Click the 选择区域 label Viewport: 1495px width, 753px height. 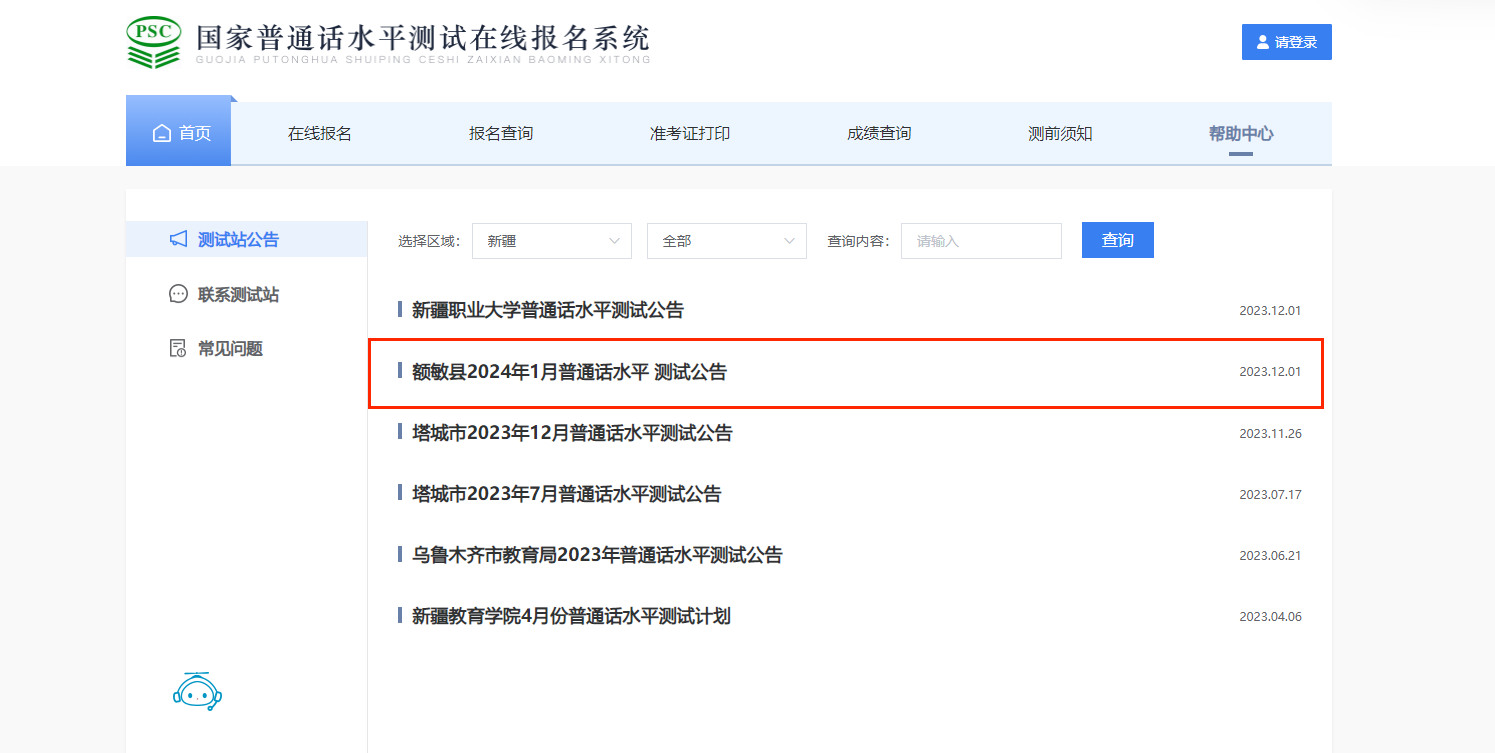coord(429,241)
